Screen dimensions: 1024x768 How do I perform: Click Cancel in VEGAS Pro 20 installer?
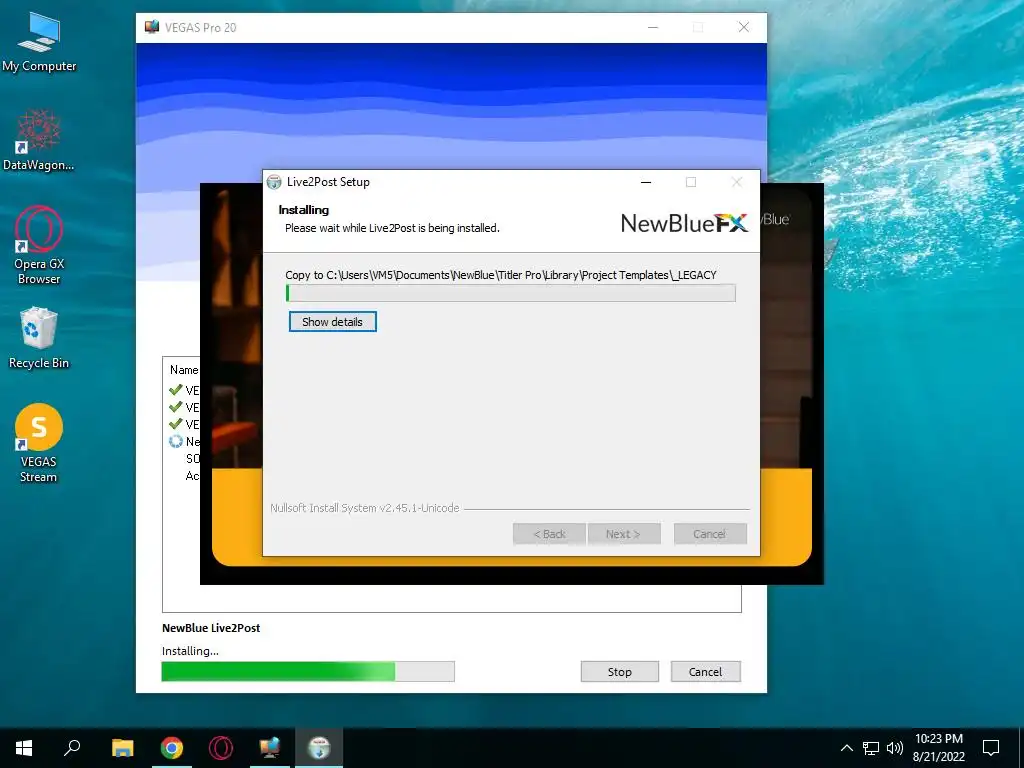coord(705,672)
